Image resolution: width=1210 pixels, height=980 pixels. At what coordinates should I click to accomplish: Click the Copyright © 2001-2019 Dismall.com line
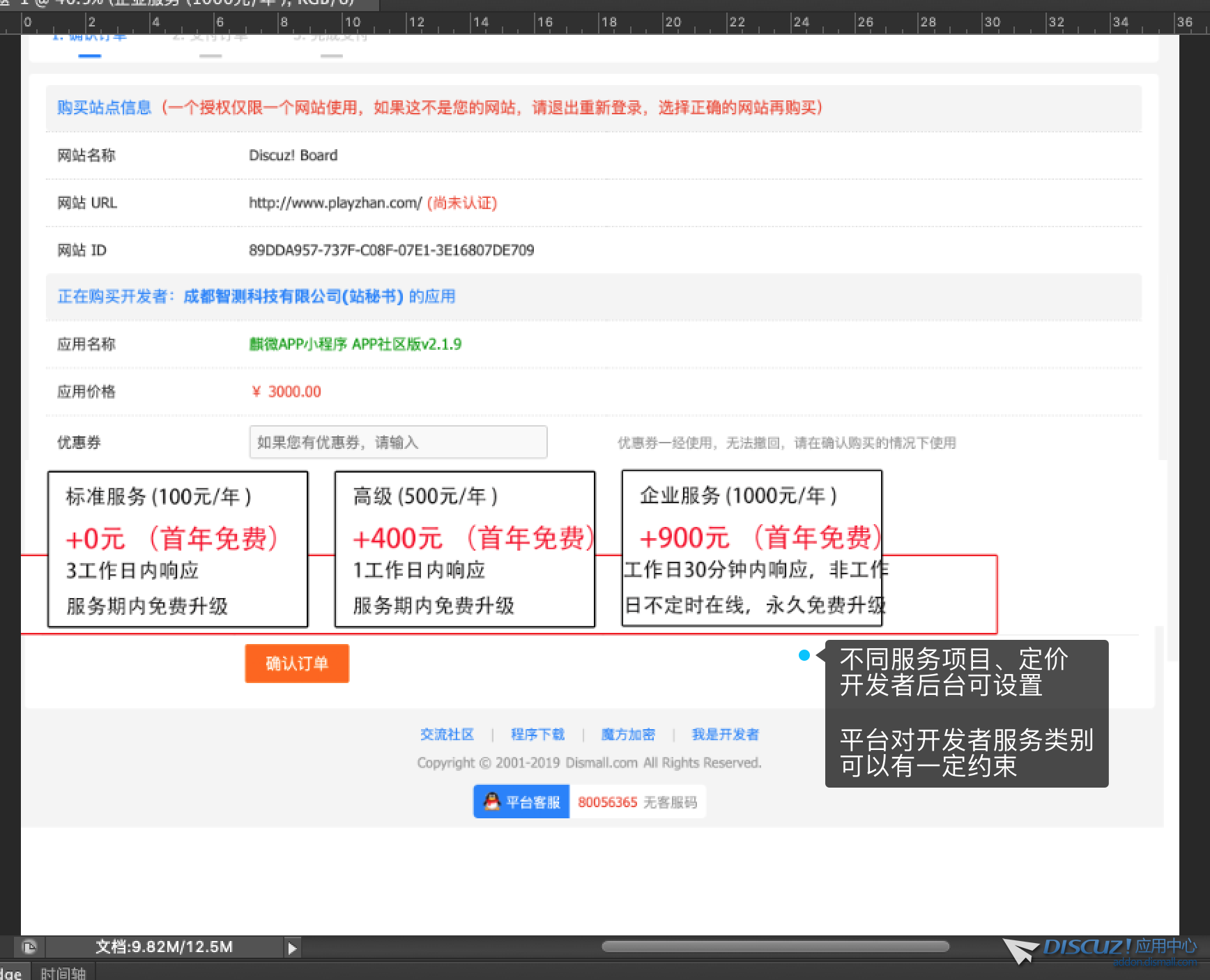(589, 763)
